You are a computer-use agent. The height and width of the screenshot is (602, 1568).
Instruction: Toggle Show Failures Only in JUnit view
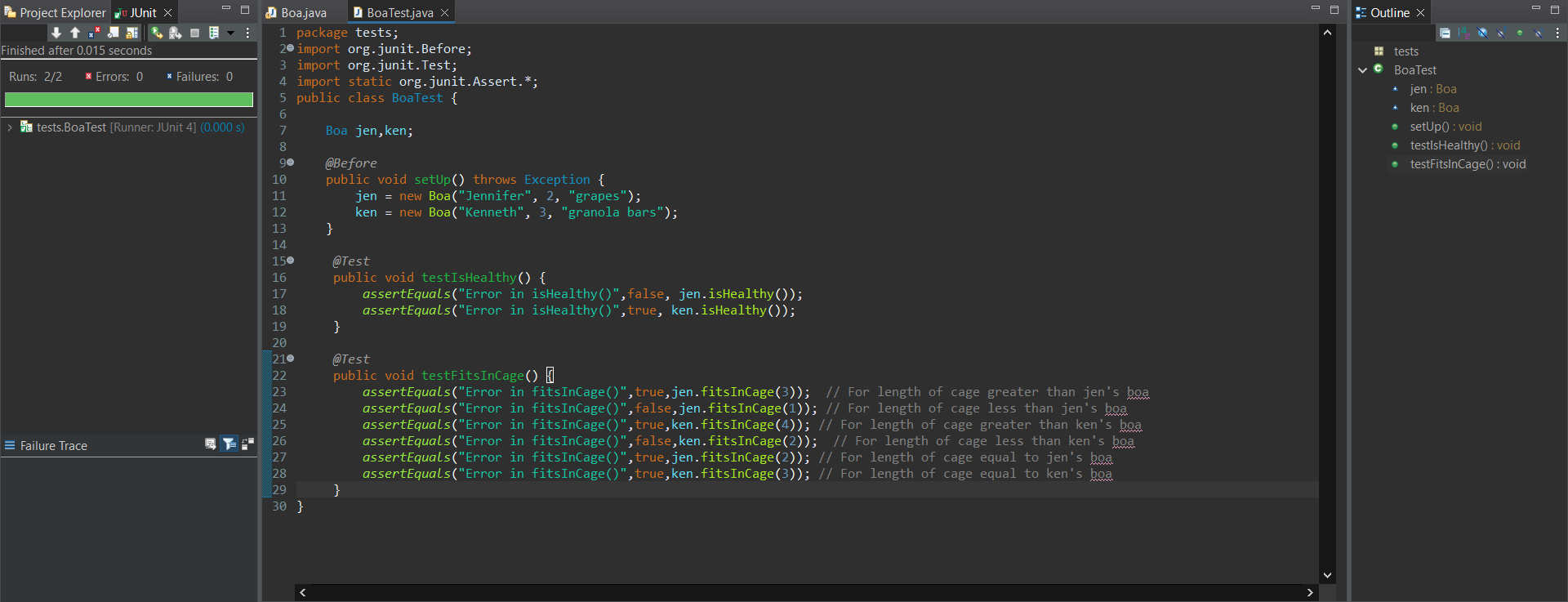tap(94, 33)
